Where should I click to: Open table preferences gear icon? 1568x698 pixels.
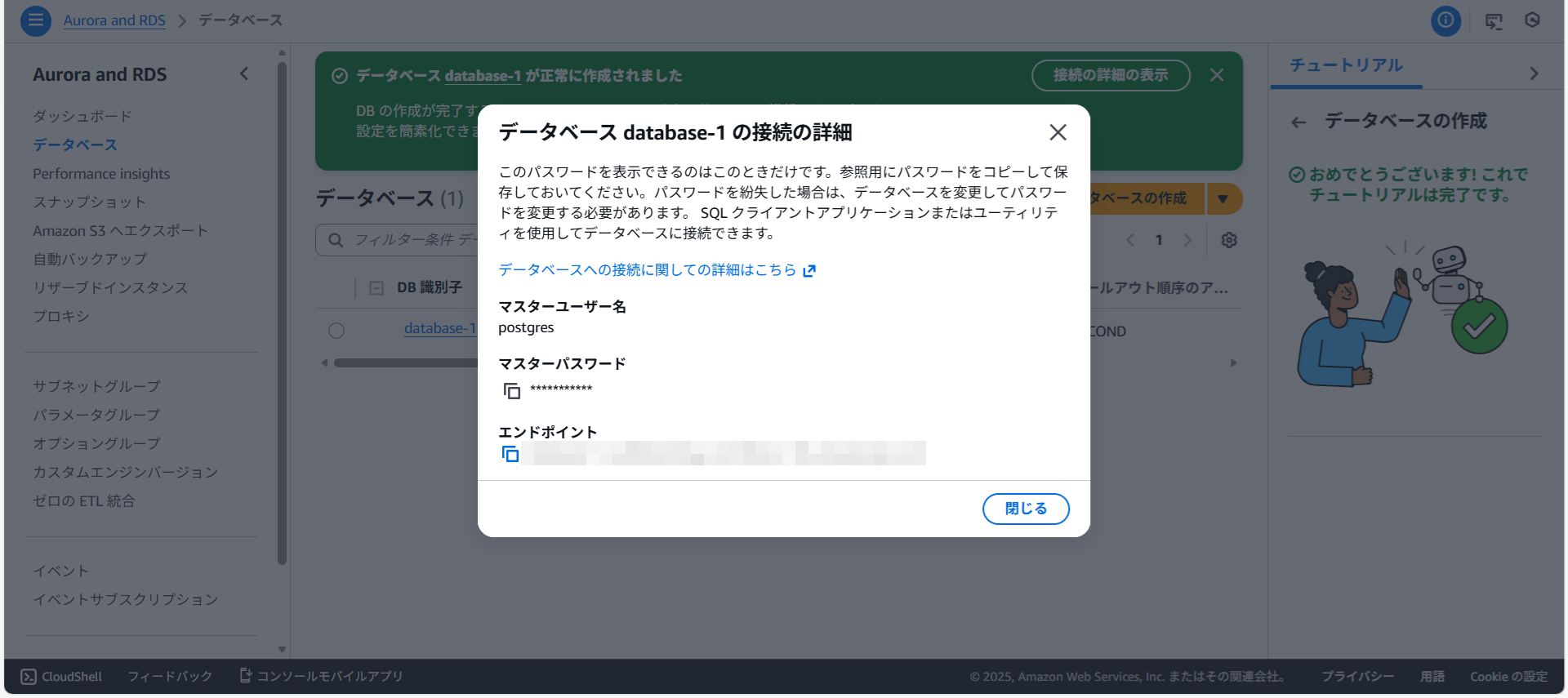(x=1228, y=240)
